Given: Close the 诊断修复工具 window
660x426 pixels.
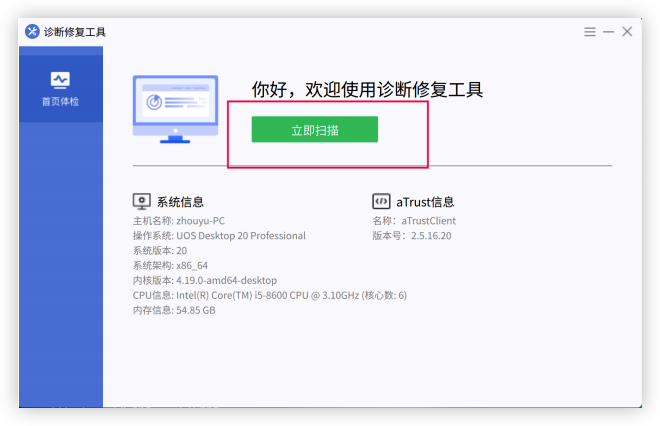Looking at the screenshot, I should [x=627, y=32].
